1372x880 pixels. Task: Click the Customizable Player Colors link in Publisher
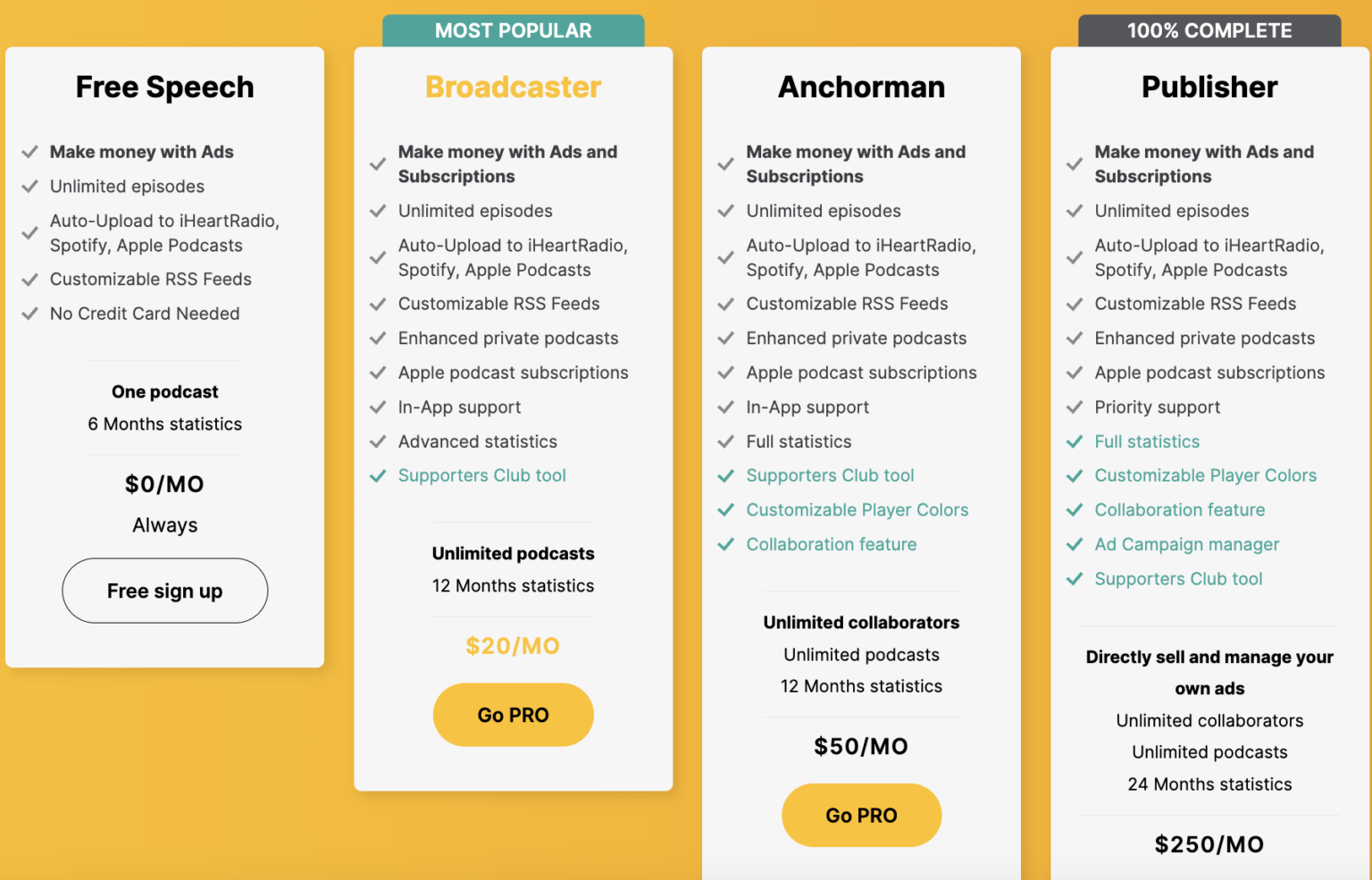(x=1205, y=475)
